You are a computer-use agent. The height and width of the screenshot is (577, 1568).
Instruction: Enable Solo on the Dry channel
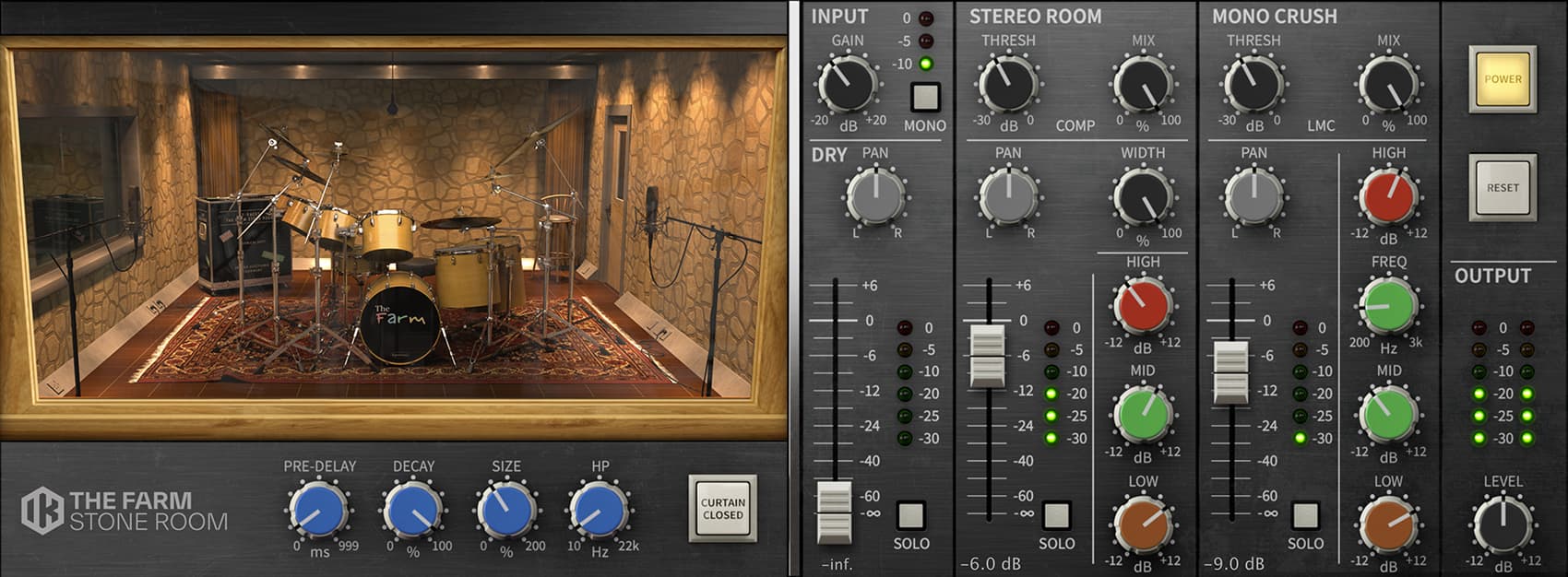[x=910, y=514]
